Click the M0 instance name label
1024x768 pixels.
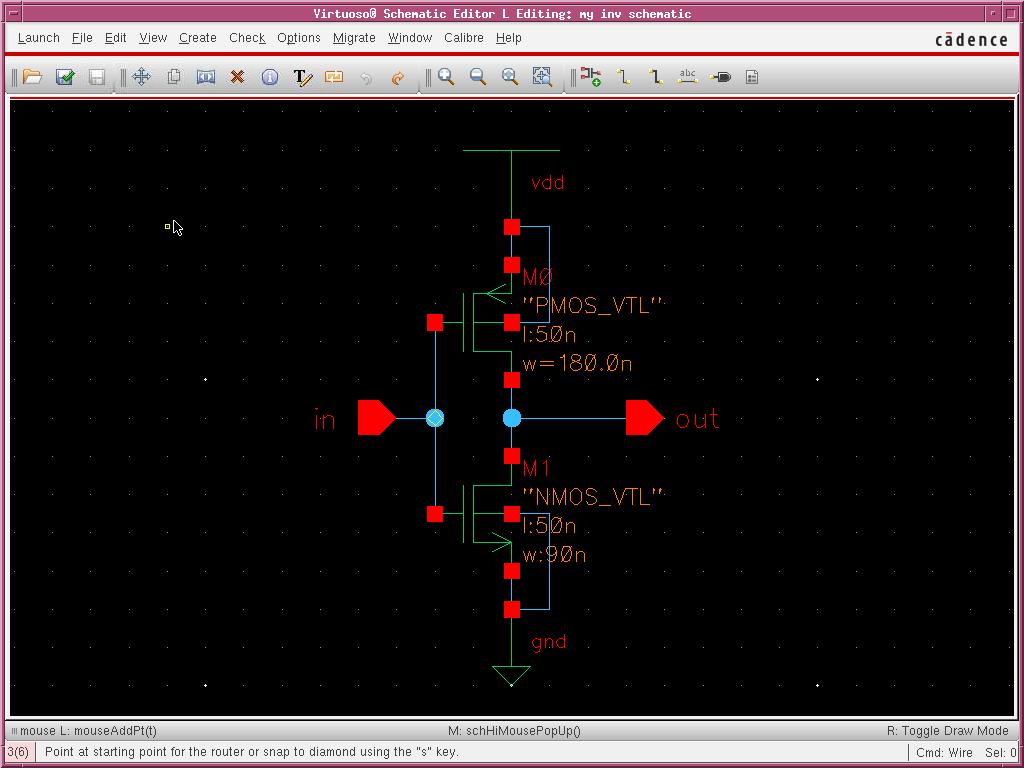pos(538,278)
